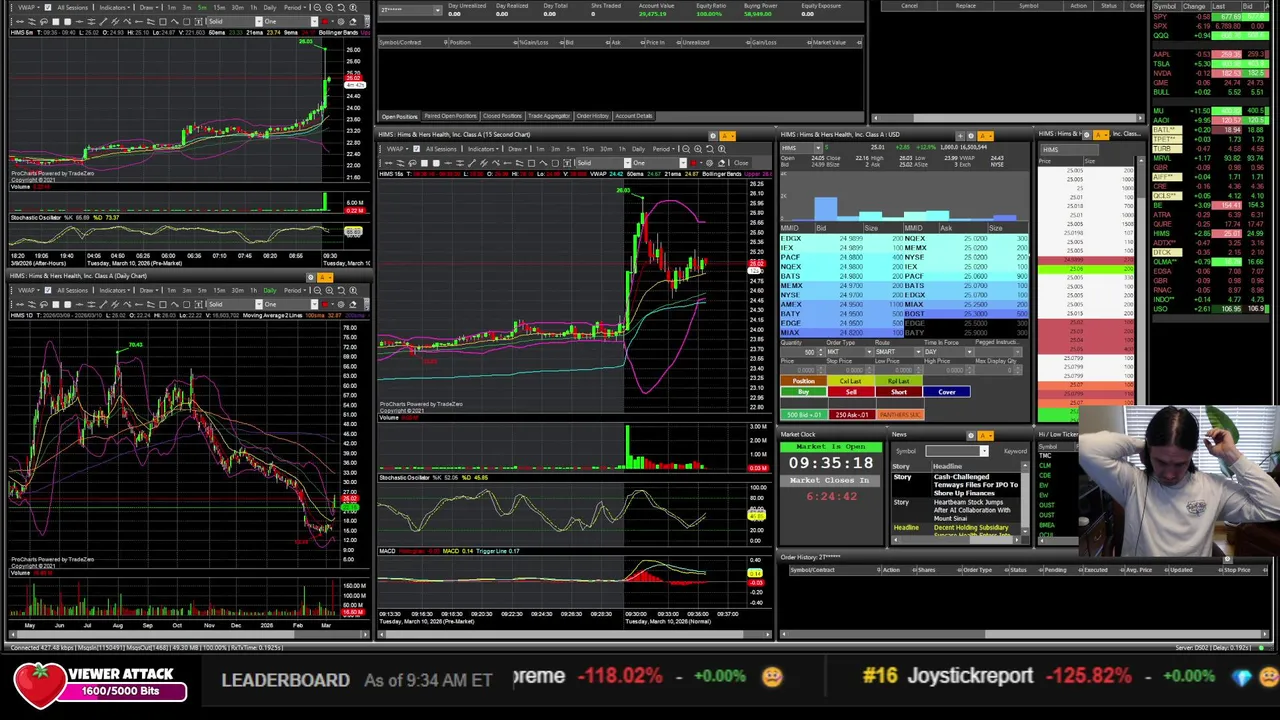1280x720 pixels.
Task: Click the eraser tool on 15 Second Chart
Action: 722,163
